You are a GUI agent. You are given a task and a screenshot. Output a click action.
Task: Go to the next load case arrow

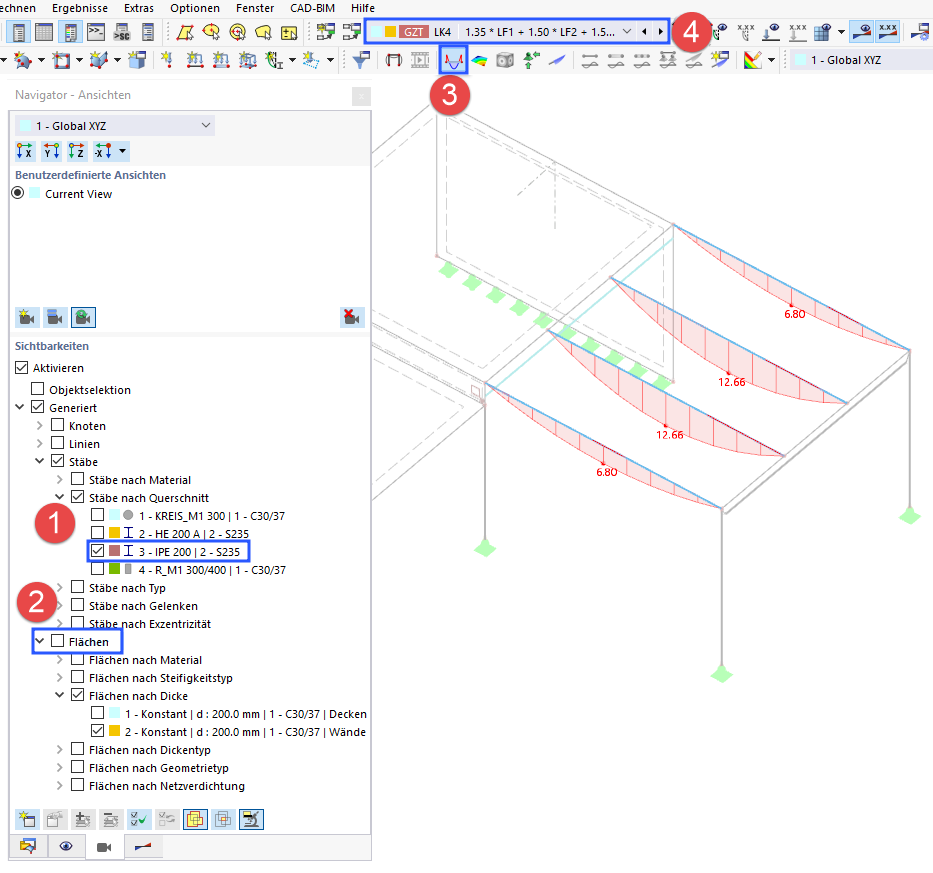pos(660,32)
